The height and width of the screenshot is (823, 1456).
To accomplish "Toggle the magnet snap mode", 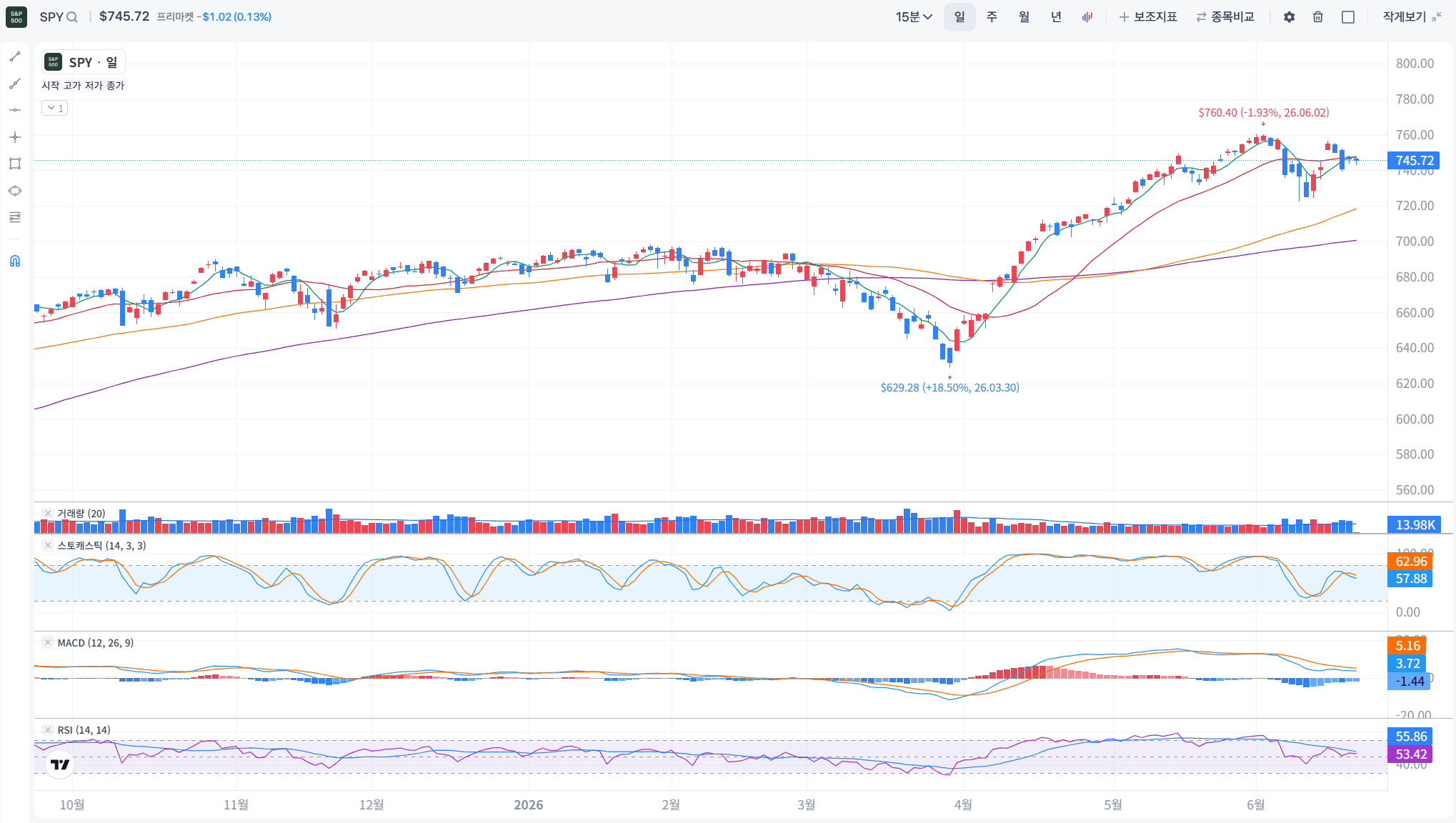I will (15, 261).
